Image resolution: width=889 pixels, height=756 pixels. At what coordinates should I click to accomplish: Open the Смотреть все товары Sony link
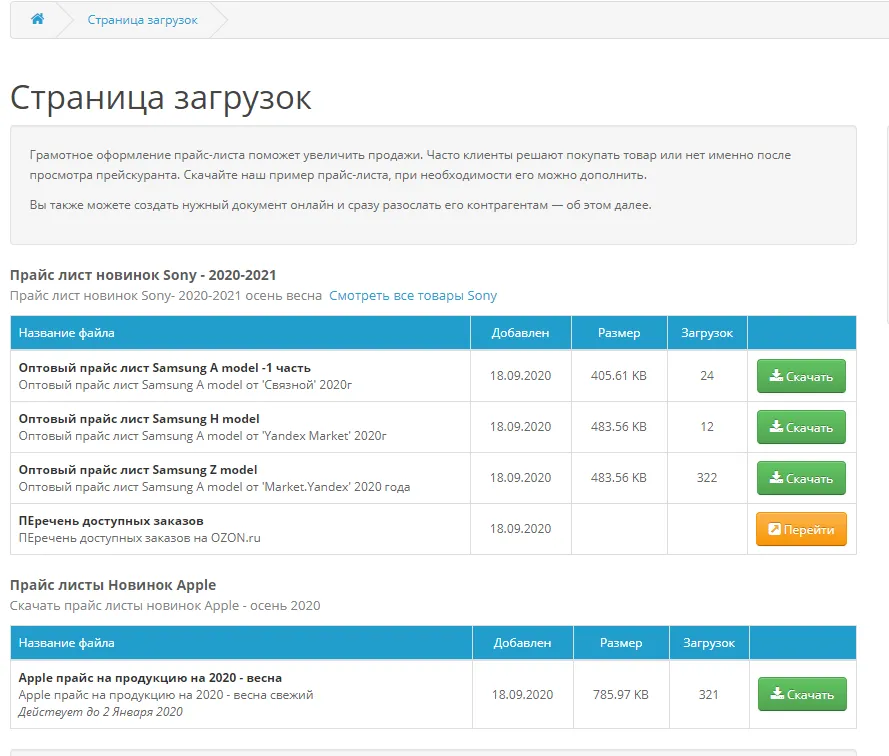pos(412,295)
